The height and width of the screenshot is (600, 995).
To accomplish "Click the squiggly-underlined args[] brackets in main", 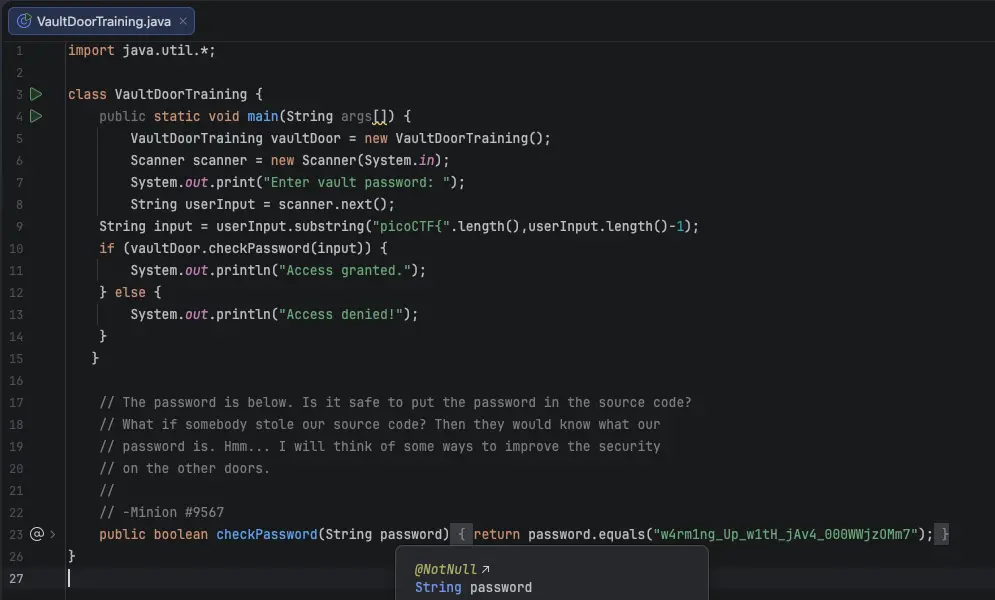I will click(x=380, y=117).
